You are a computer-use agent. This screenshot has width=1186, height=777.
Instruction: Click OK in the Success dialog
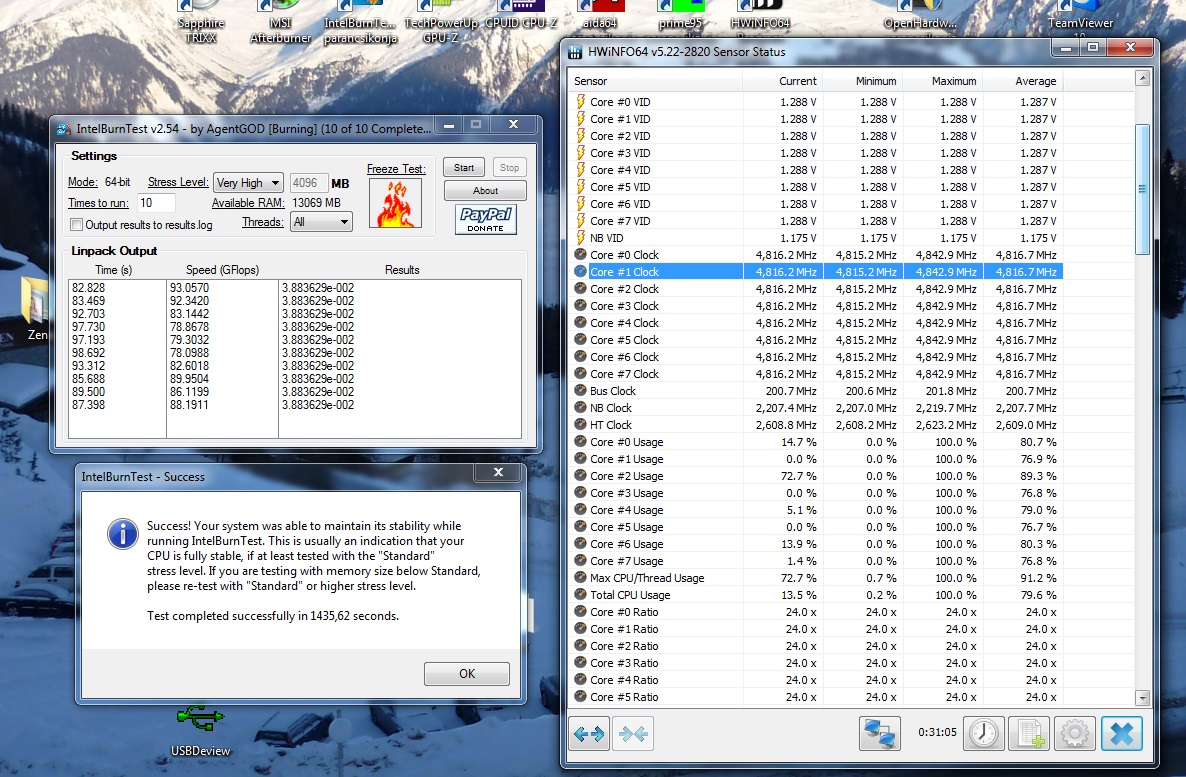[467, 673]
